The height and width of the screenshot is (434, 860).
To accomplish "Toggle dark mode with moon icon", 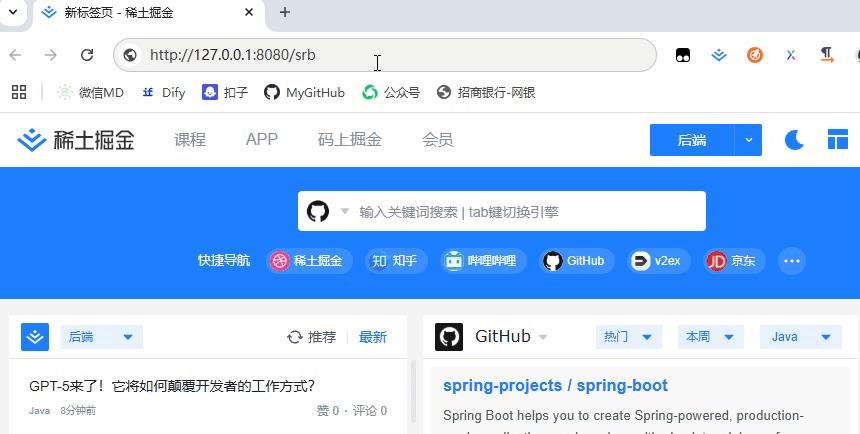I will pos(794,140).
